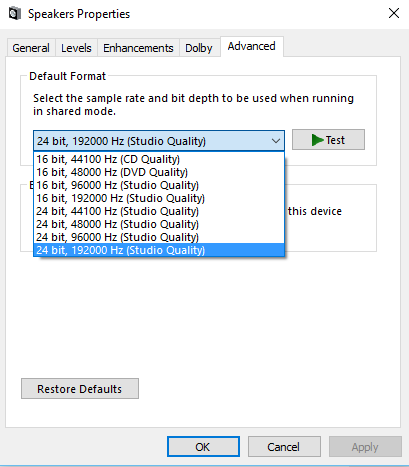Click the Advanced tab
This screenshot has width=409, height=467.
click(252, 46)
